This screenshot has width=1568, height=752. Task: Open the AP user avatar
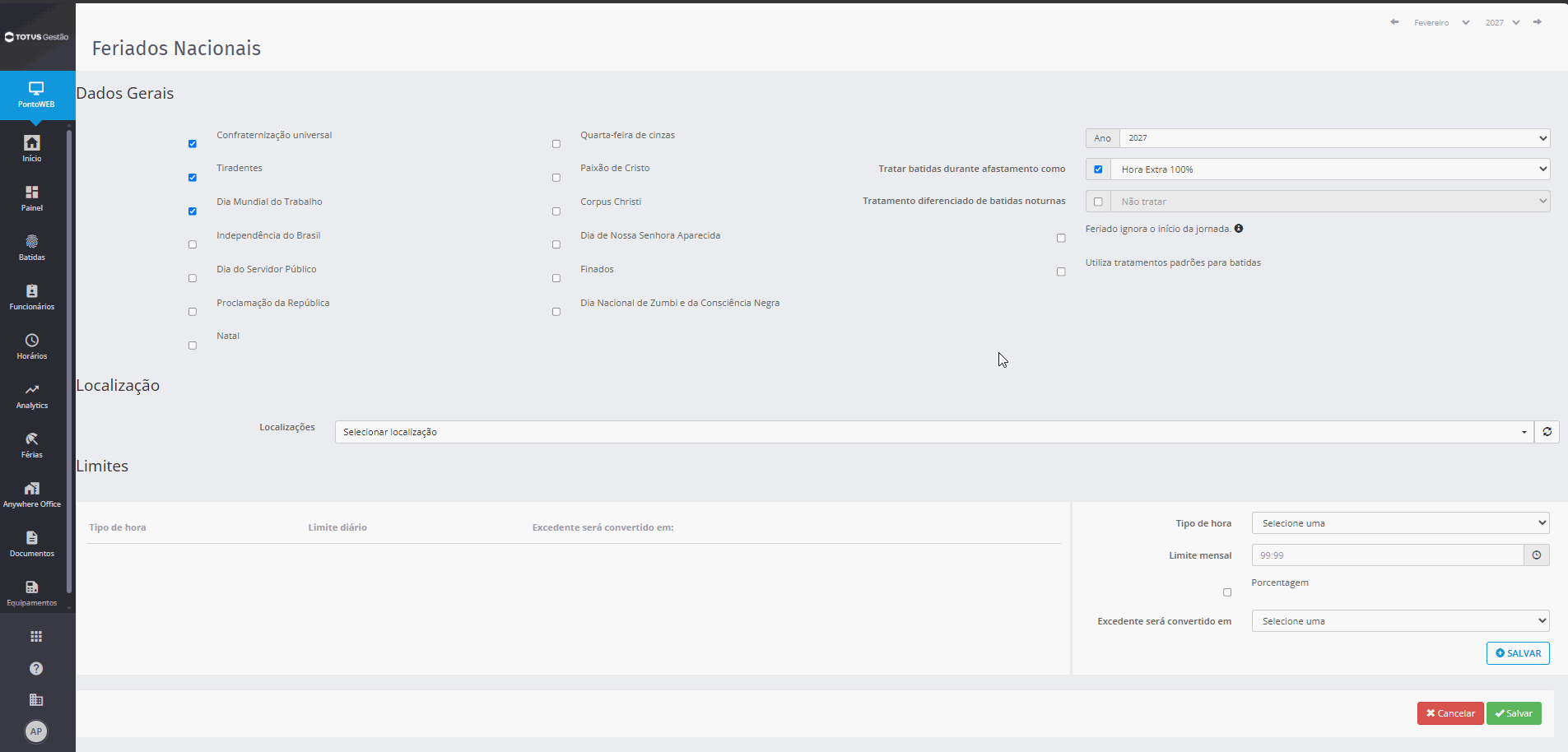click(x=36, y=731)
